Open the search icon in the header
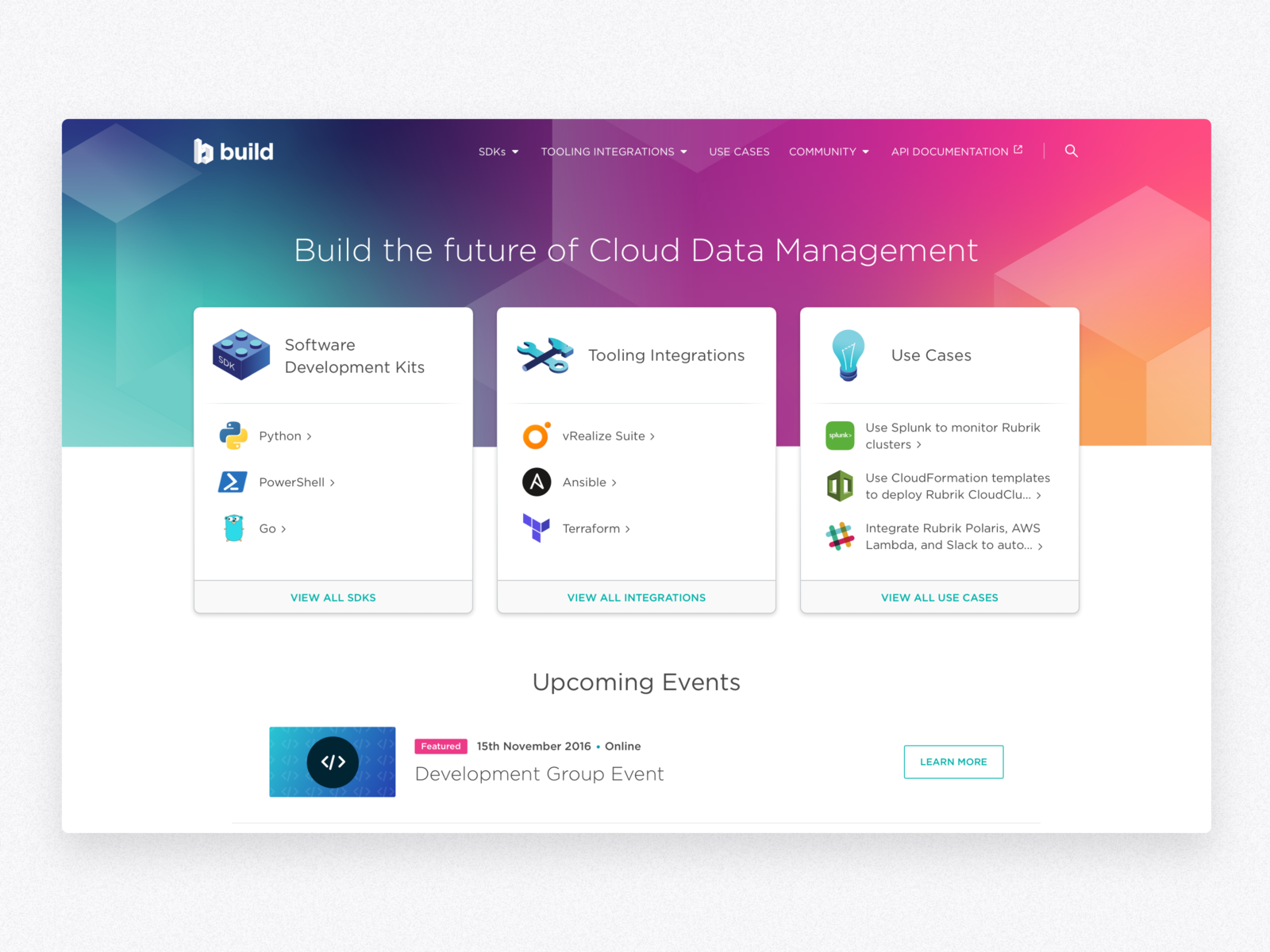The height and width of the screenshot is (952, 1270). [1072, 151]
